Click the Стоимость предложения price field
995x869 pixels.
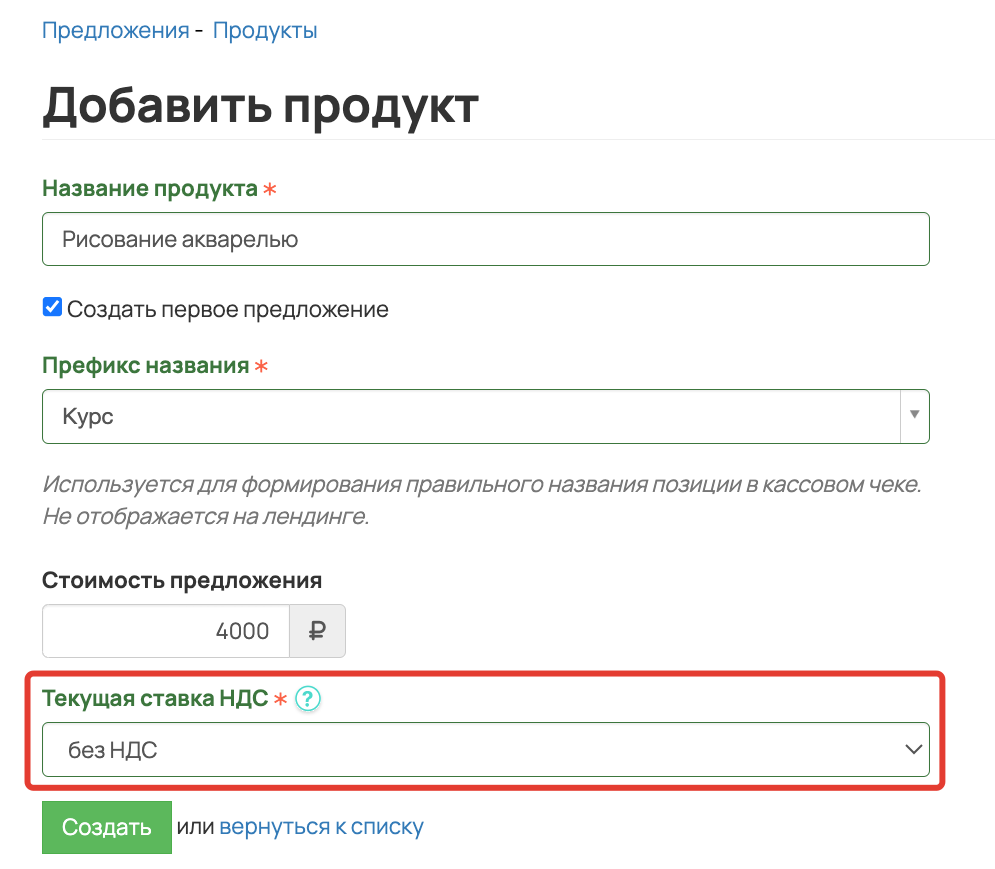(x=166, y=631)
